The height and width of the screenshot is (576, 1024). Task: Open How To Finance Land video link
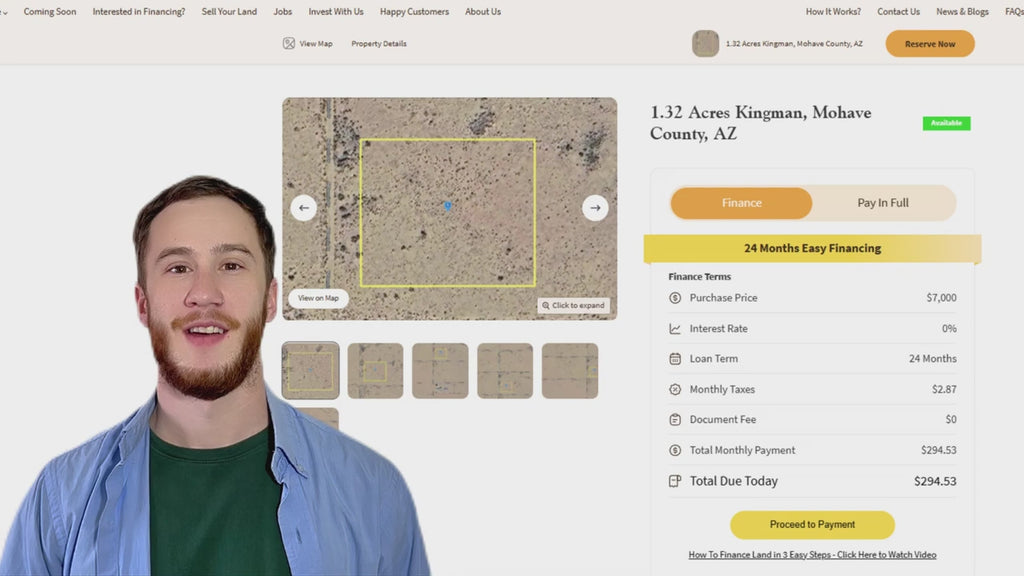point(812,555)
